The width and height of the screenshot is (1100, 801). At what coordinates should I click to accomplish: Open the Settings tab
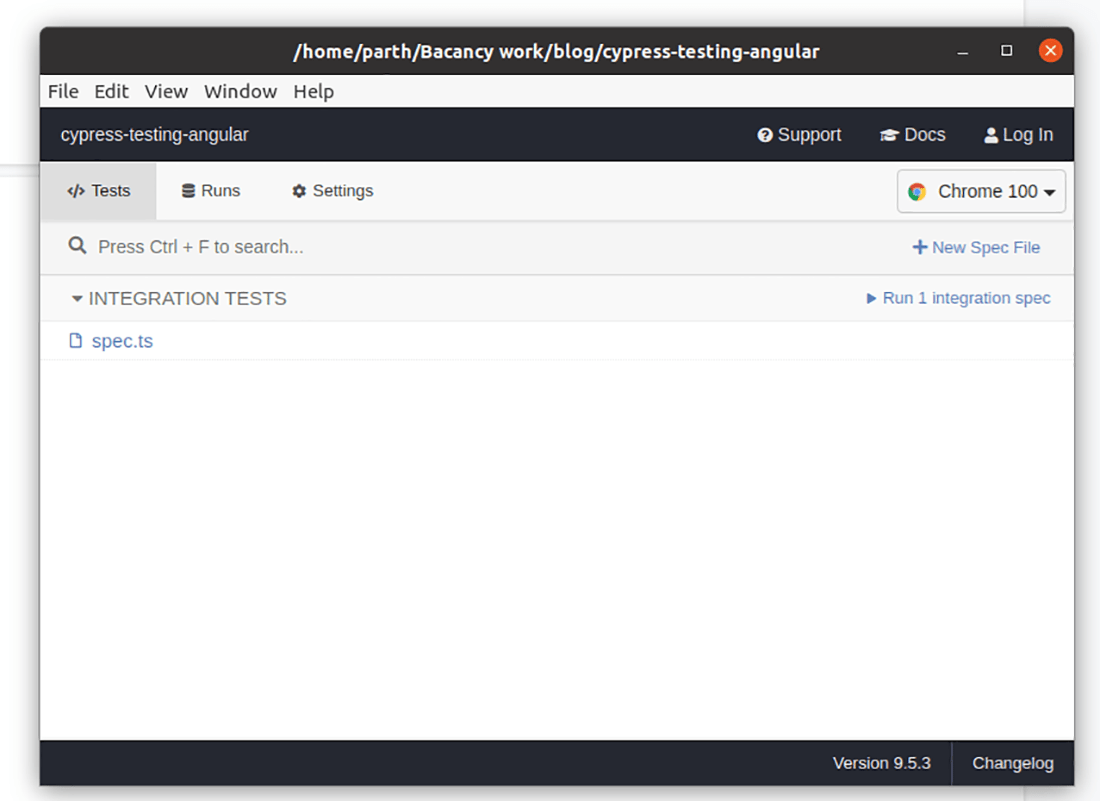point(333,191)
